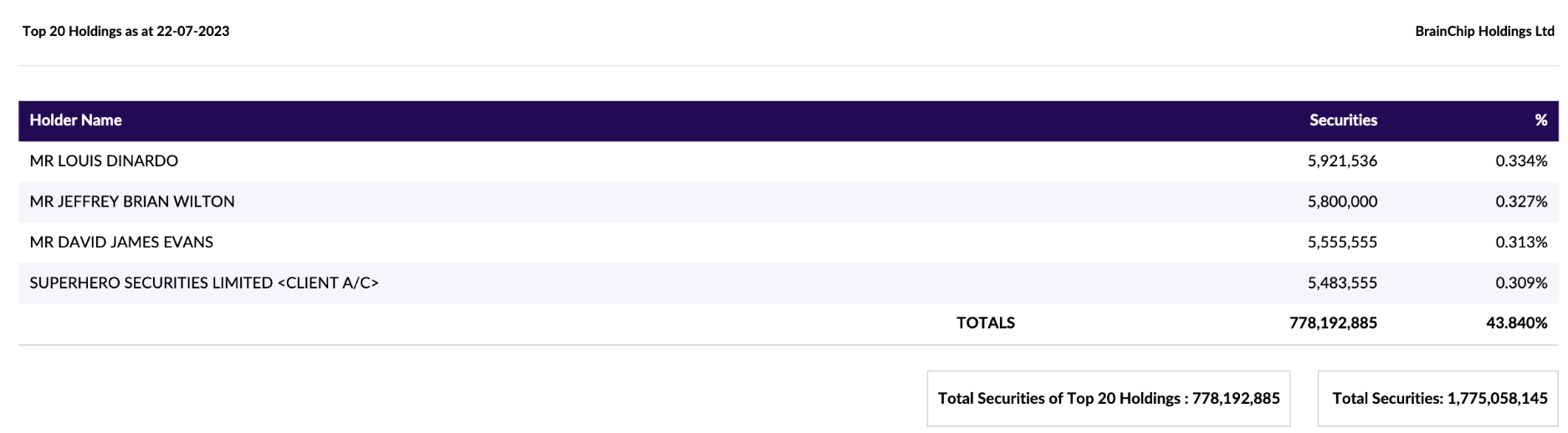1568x433 pixels.
Task: Click the totals securities 778,192,885 cell
Action: [1333, 323]
